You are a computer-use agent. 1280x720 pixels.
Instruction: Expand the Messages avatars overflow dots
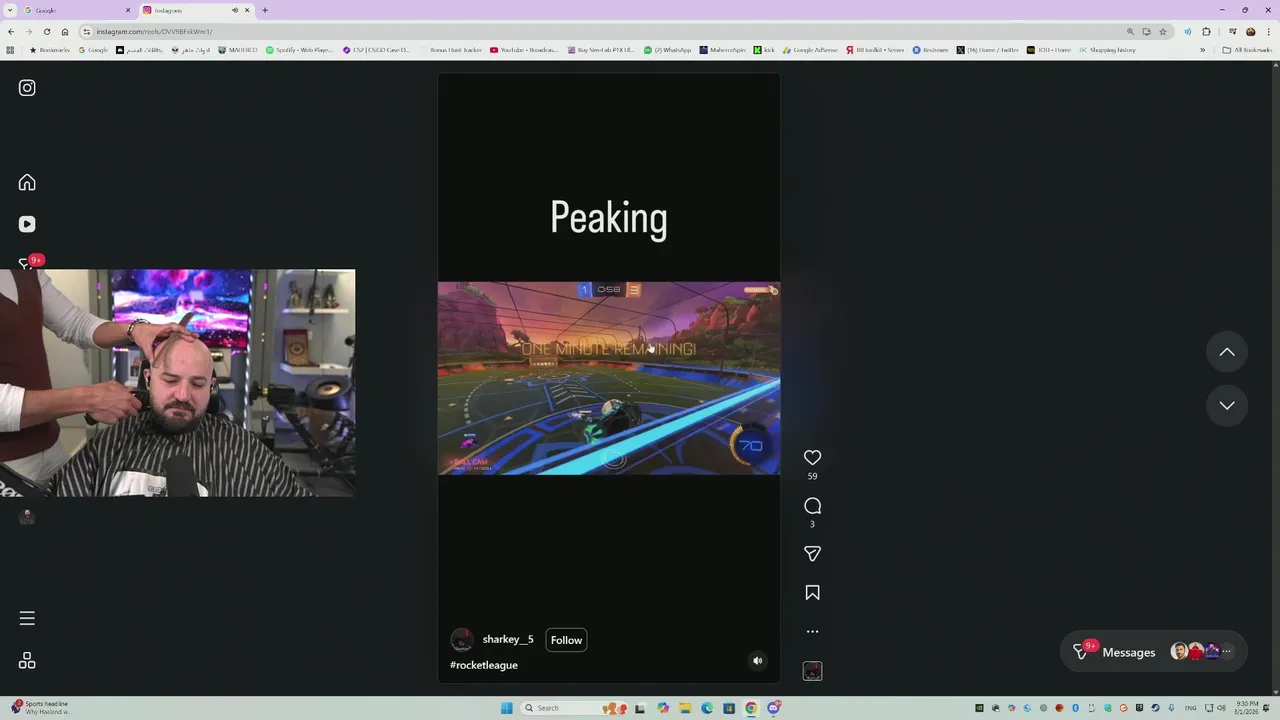1227,652
